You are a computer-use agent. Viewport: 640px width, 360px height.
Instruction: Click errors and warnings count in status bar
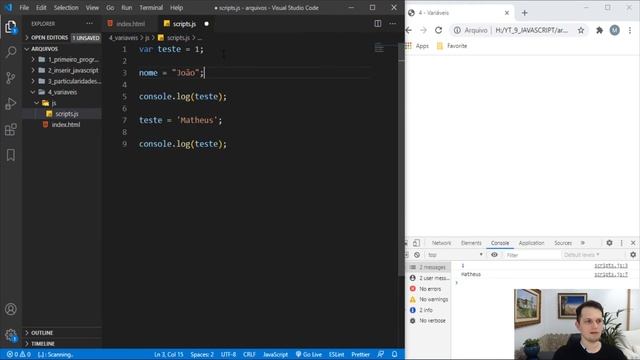[x=19, y=354]
